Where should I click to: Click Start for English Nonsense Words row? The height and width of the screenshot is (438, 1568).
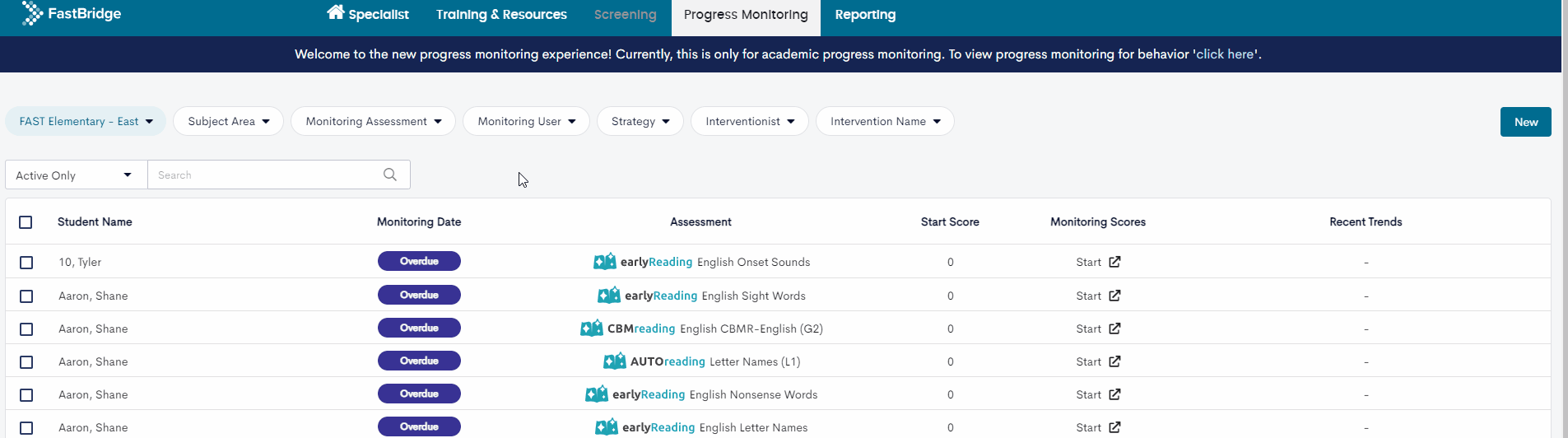tap(1088, 394)
